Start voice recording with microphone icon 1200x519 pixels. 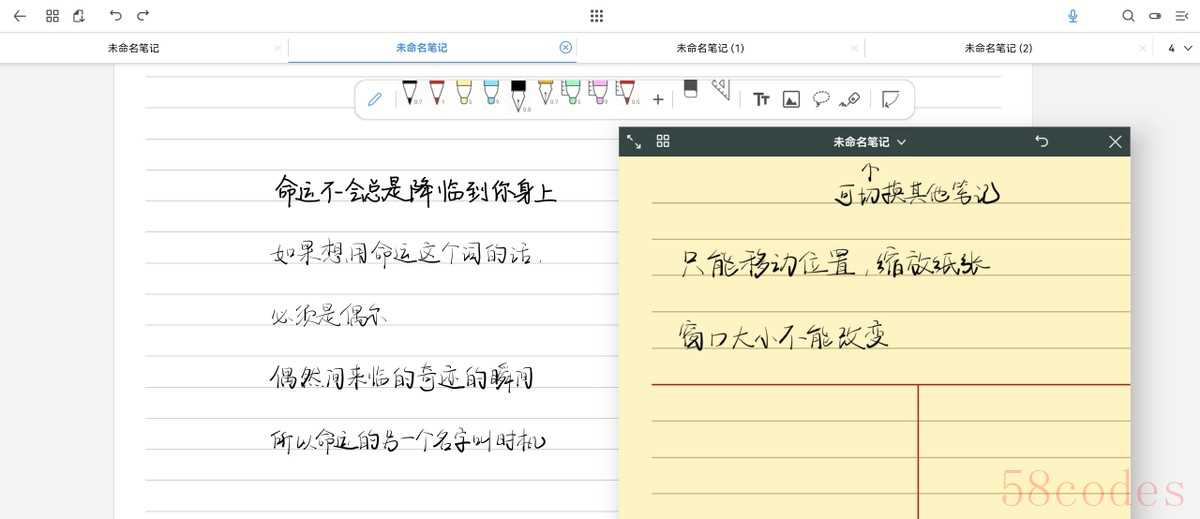(1073, 16)
